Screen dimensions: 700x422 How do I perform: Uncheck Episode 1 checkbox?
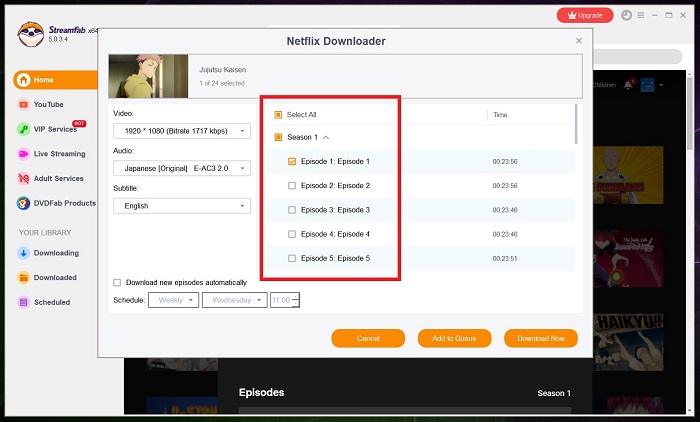click(x=292, y=162)
